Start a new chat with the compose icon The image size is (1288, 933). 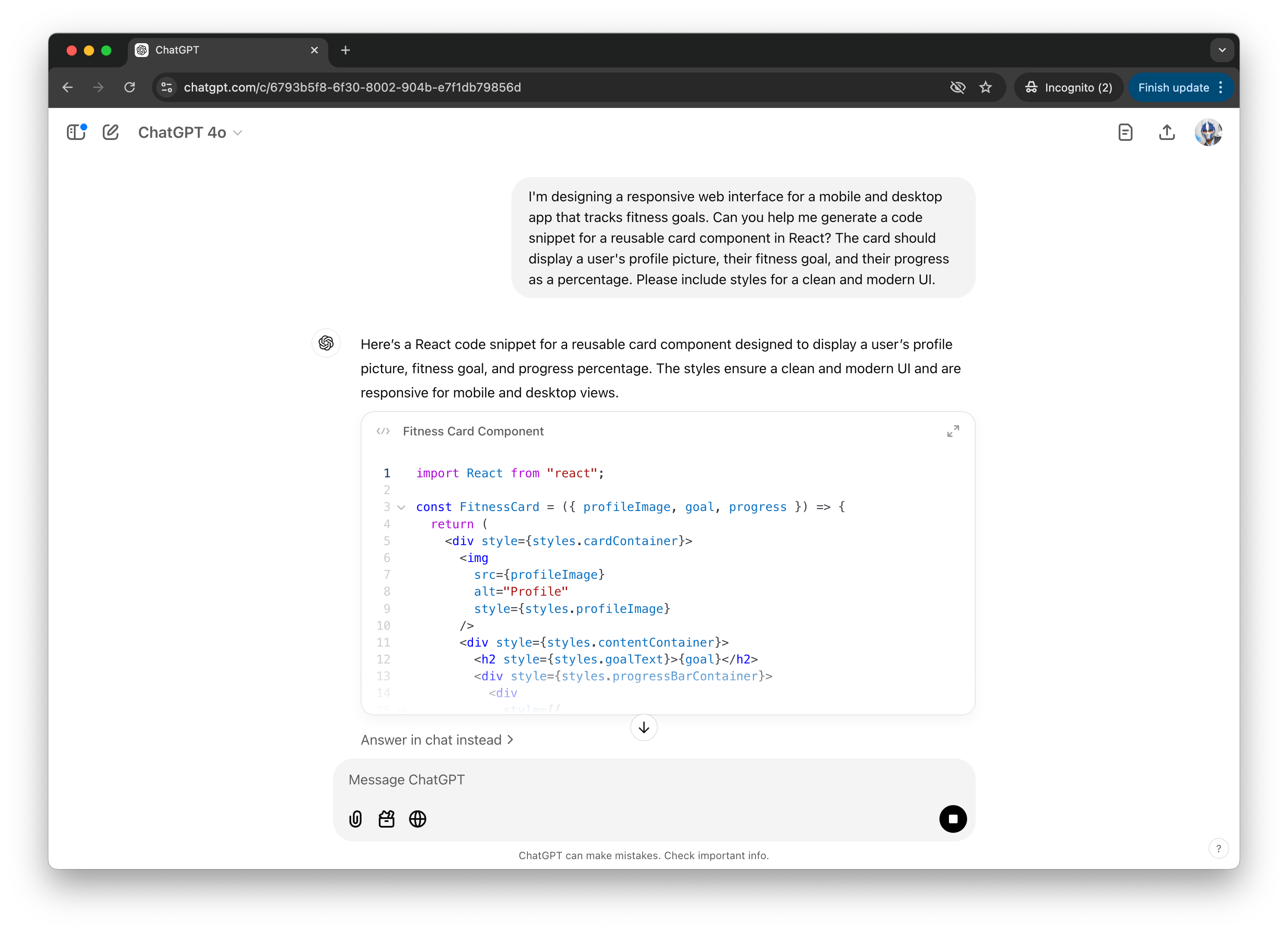[111, 132]
